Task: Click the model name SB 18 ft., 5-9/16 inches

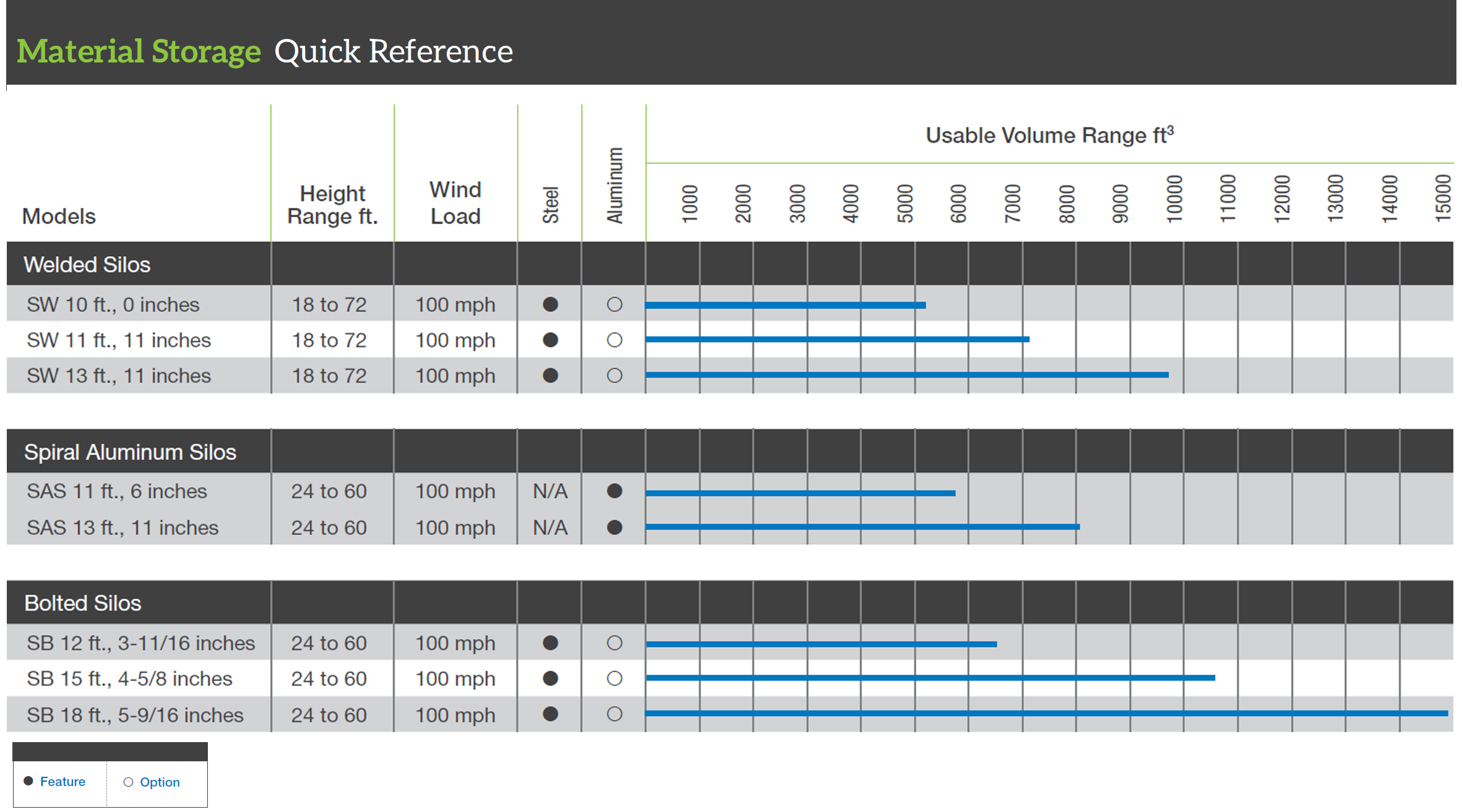Action: point(135,715)
